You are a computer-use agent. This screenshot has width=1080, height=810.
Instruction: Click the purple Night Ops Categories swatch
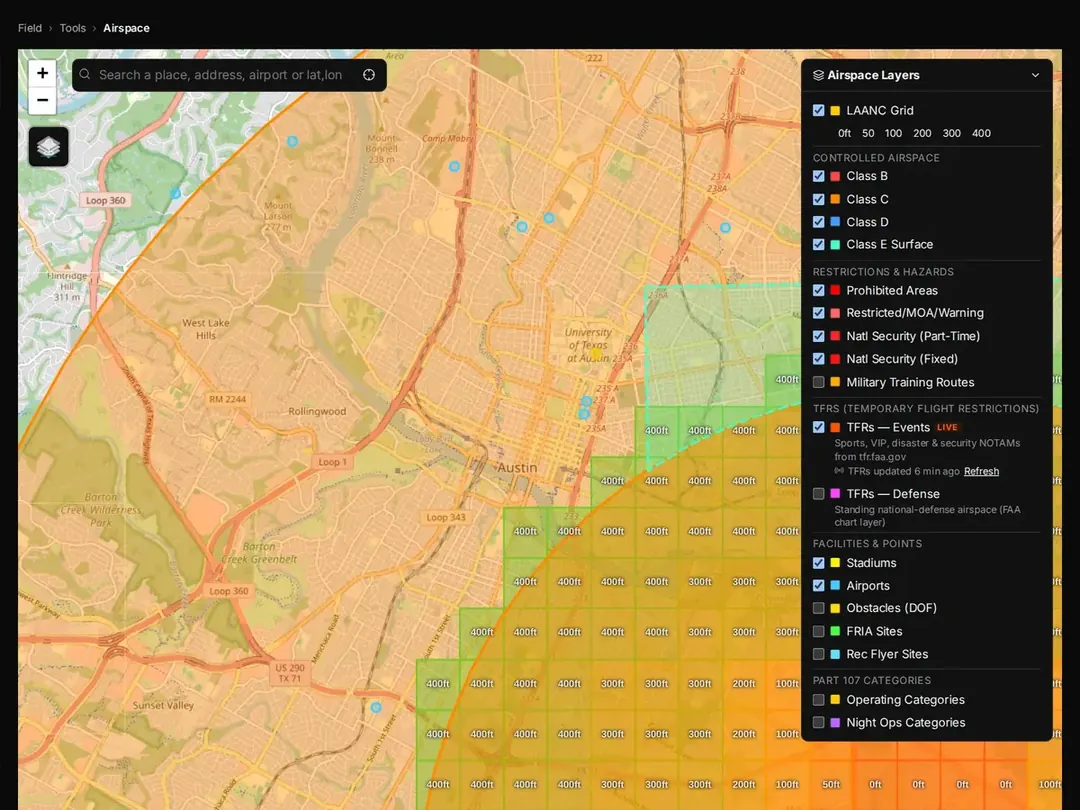(x=835, y=723)
